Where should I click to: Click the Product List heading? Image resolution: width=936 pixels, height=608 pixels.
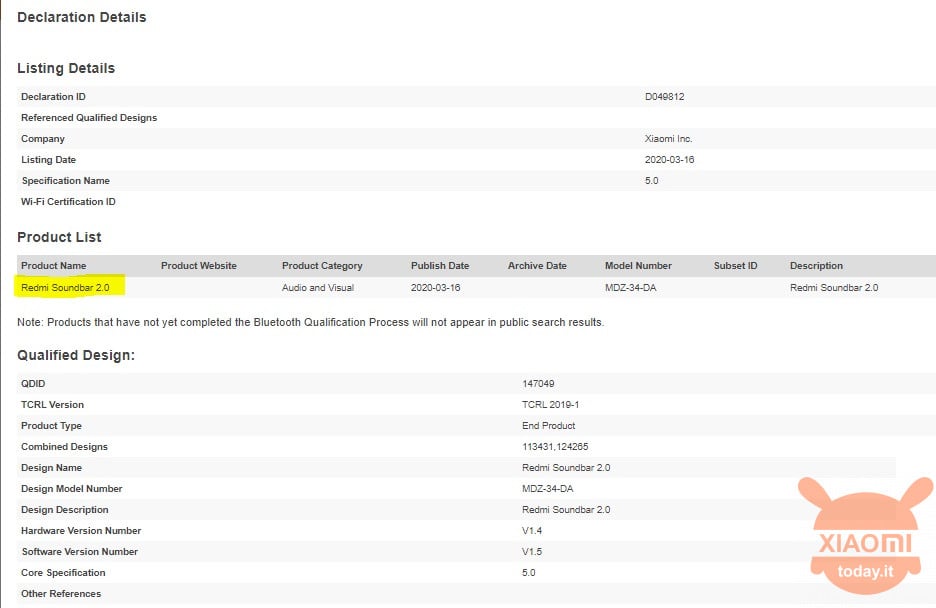point(59,237)
